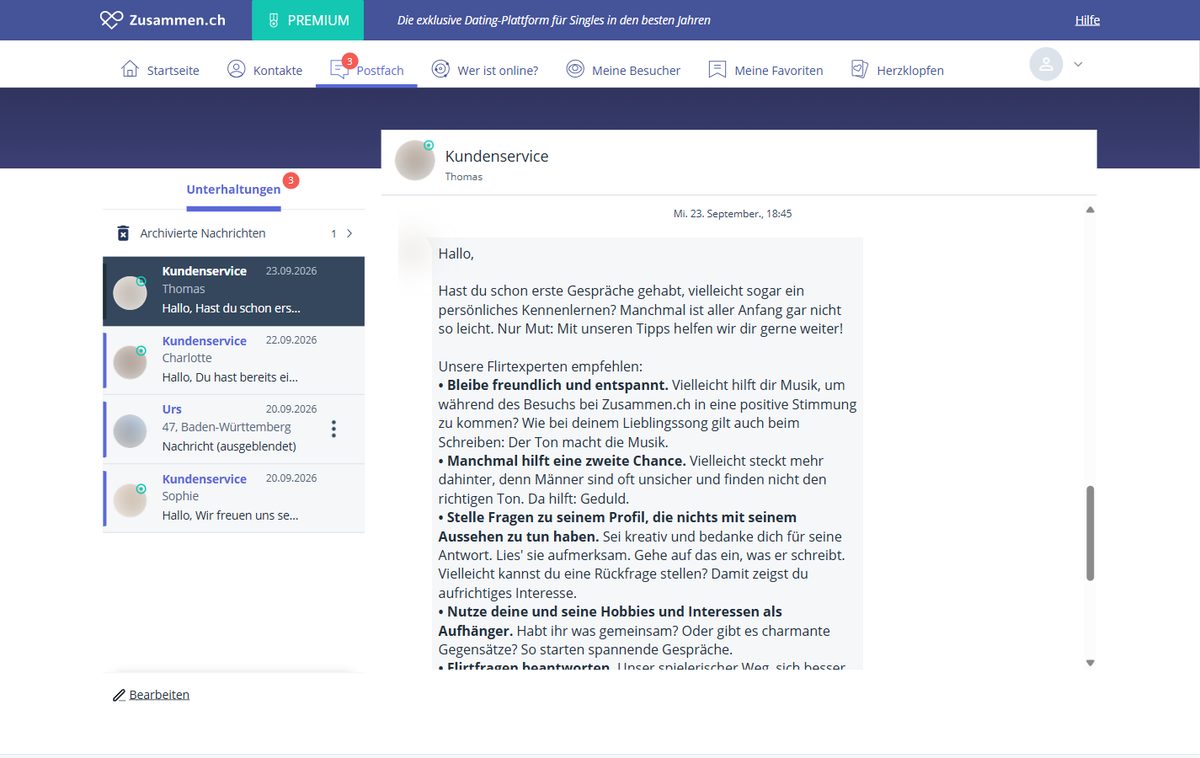Click the user profile avatar icon

pos(1046,64)
